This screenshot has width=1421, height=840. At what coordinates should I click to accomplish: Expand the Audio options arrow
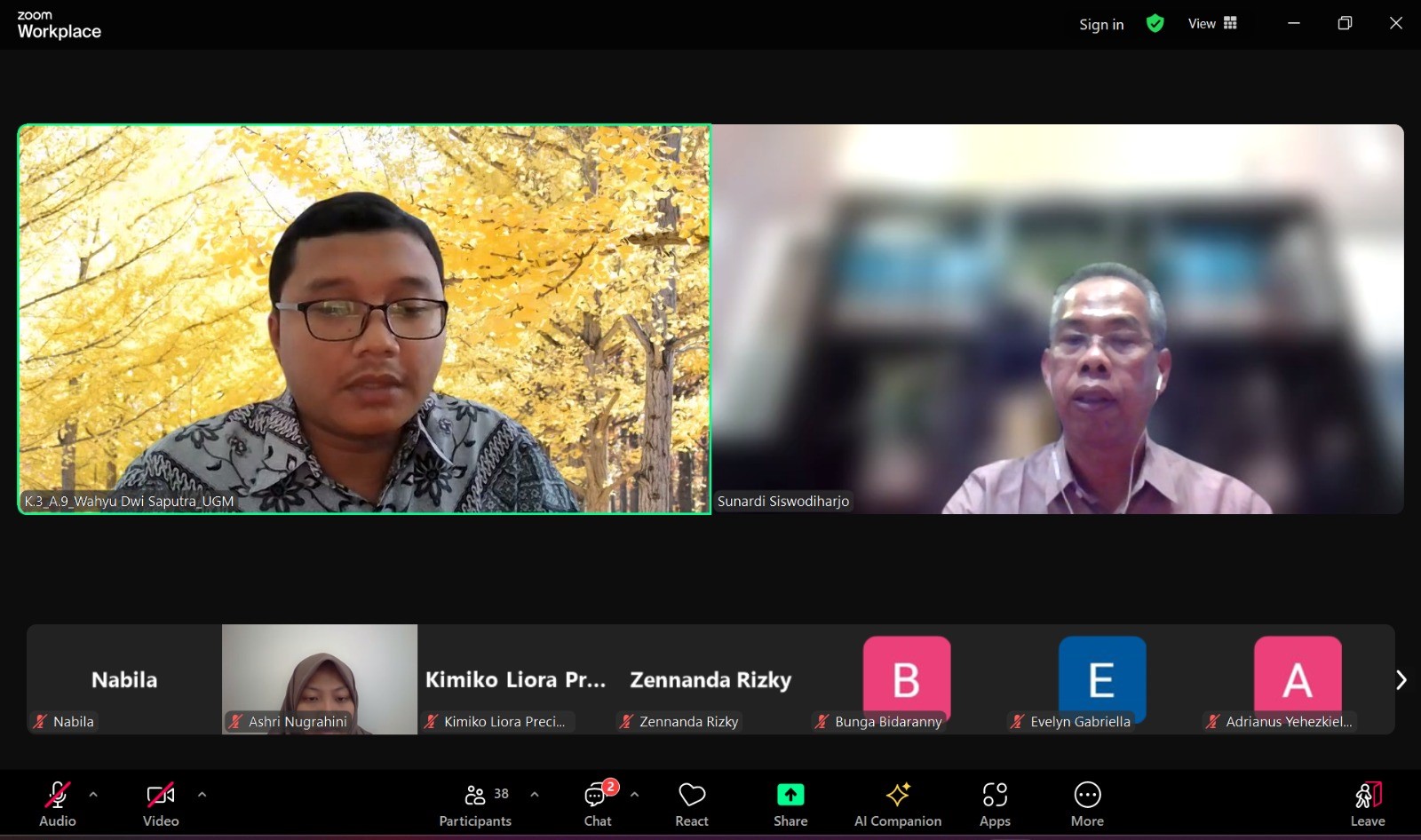pyautogui.click(x=93, y=795)
